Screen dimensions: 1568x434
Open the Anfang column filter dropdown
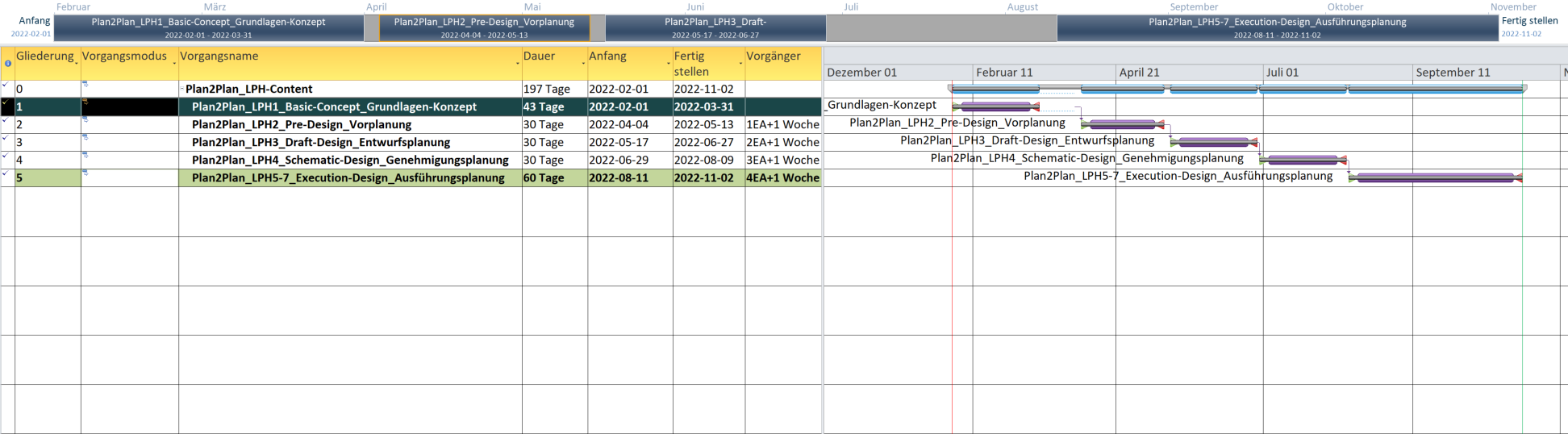(668, 63)
